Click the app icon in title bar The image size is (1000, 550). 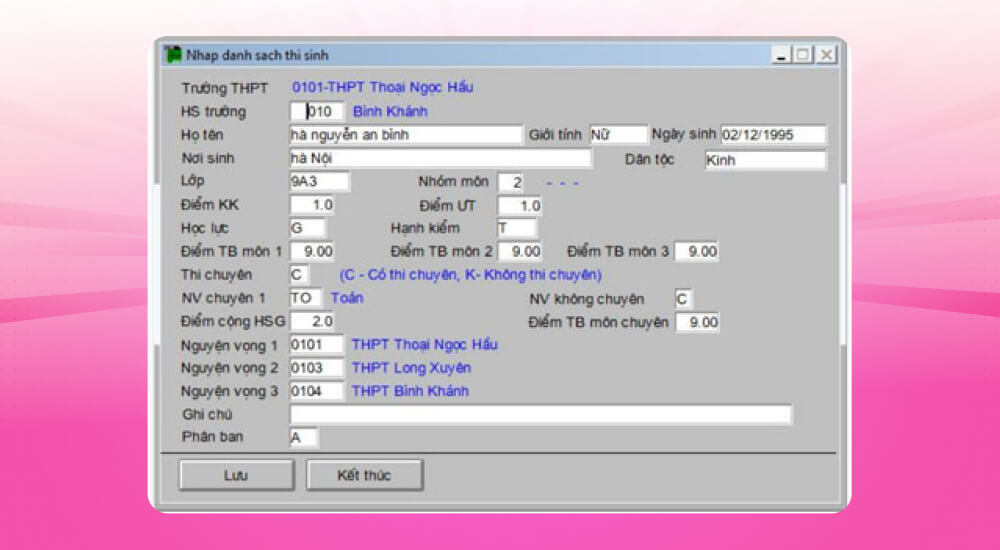(173, 55)
